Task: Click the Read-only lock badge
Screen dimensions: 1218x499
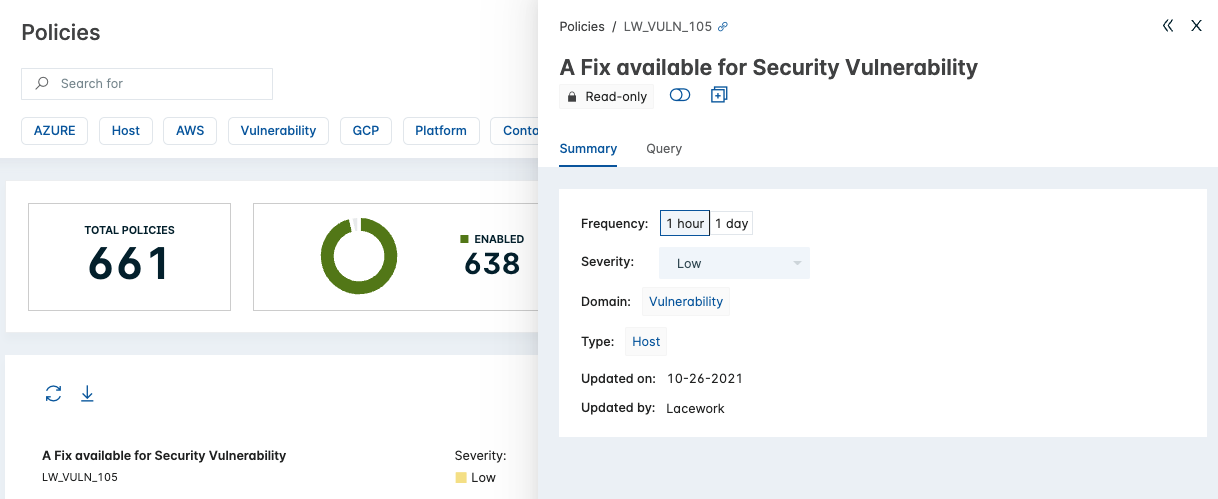Action: pos(606,97)
